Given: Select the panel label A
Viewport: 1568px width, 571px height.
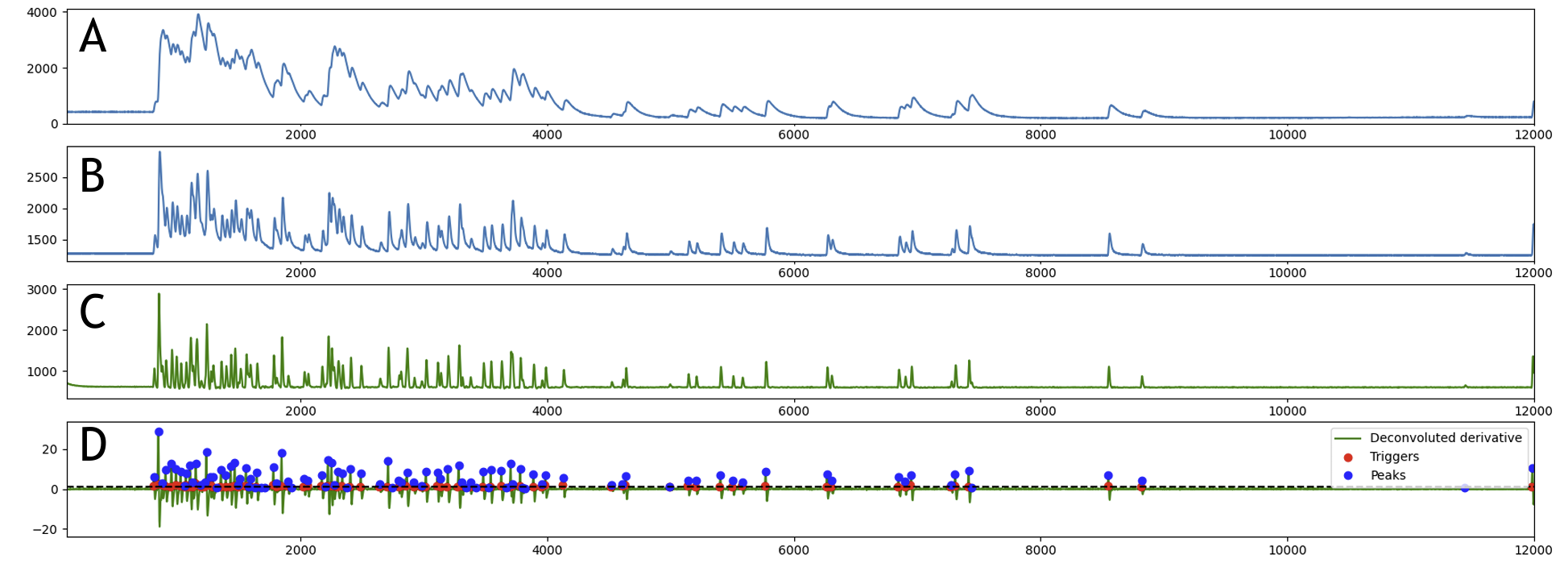Looking at the screenshot, I should click(x=93, y=37).
